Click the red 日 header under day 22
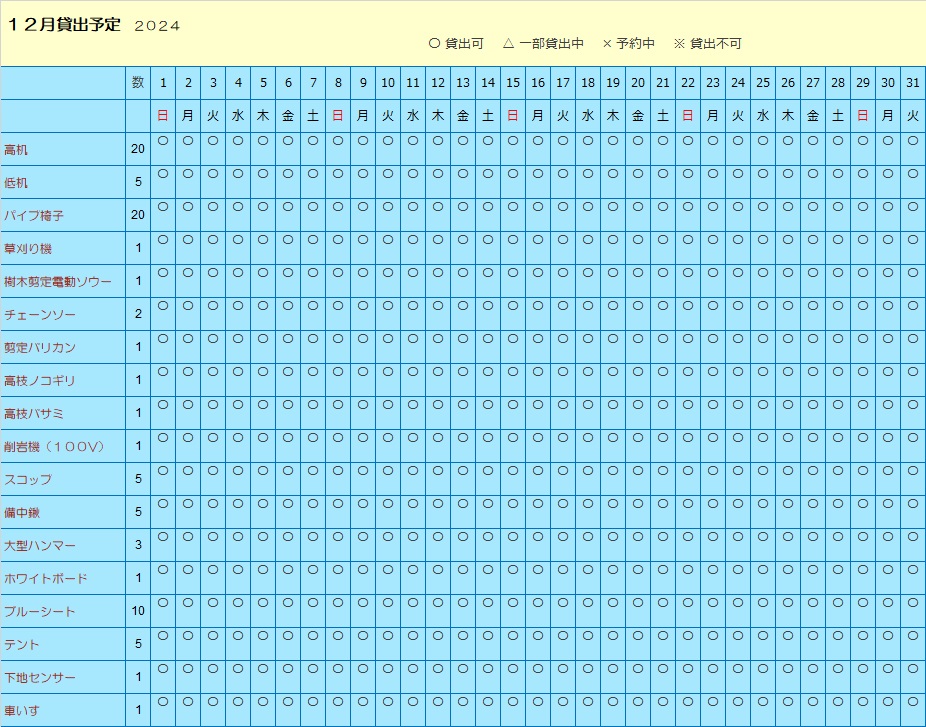Viewport: 926px width, 727px height. (688, 116)
